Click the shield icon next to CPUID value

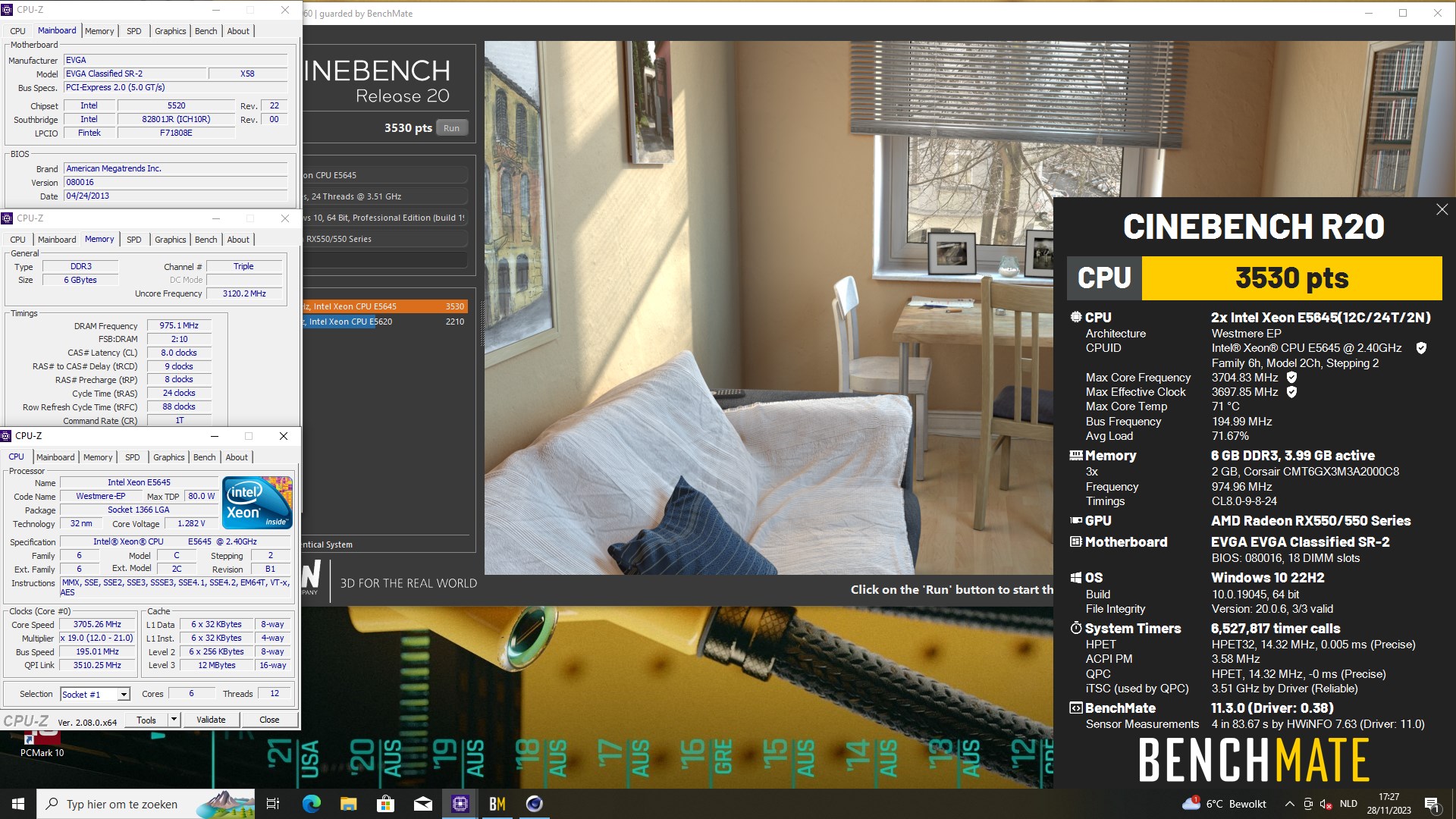(x=1421, y=347)
